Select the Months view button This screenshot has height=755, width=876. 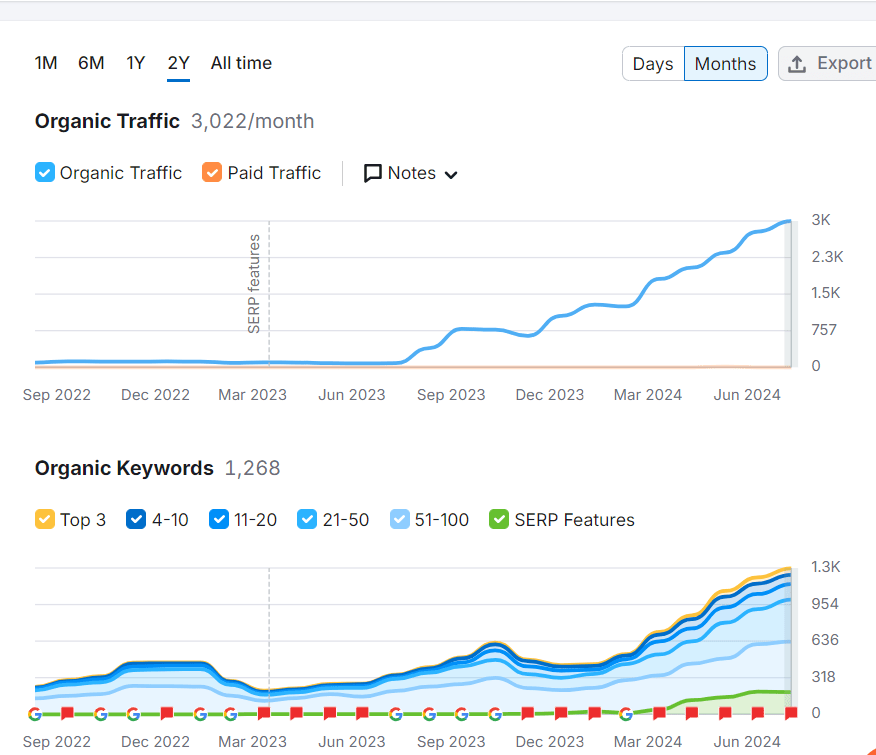[x=725, y=64]
